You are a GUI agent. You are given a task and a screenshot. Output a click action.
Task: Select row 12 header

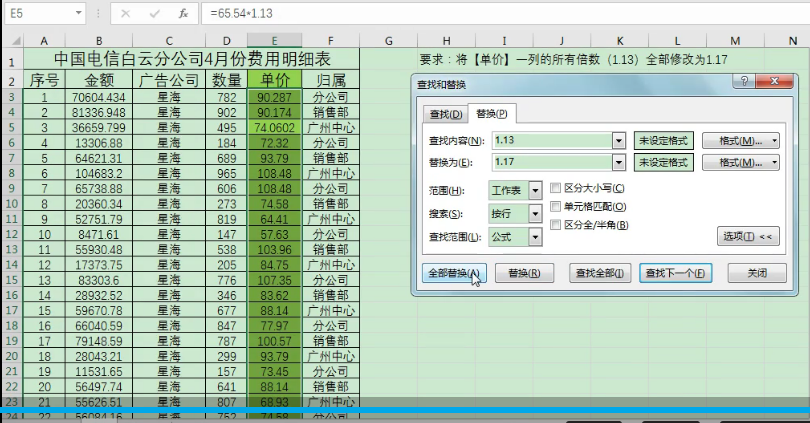12,234
